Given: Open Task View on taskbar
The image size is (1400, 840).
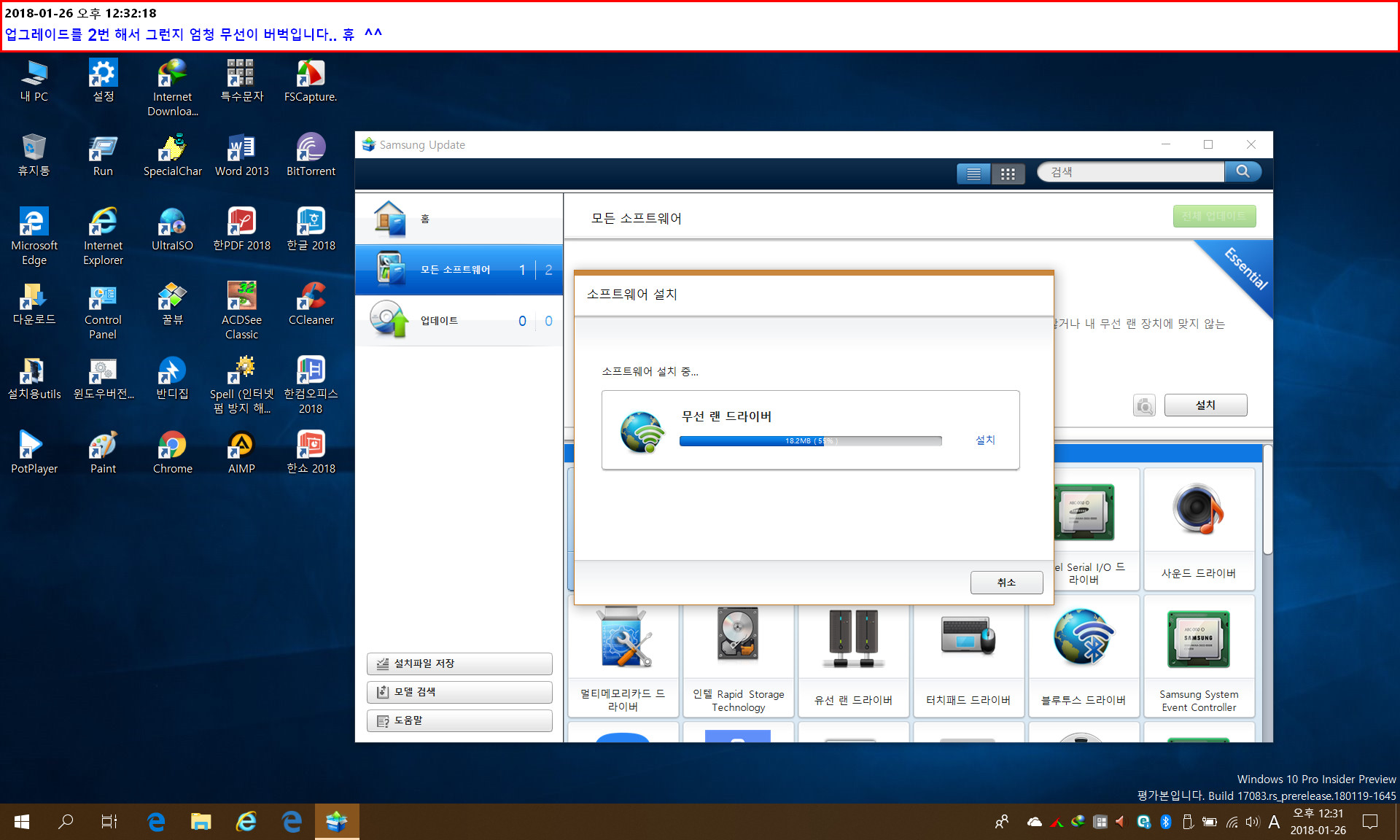Looking at the screenshot, I should coord(109,822).
